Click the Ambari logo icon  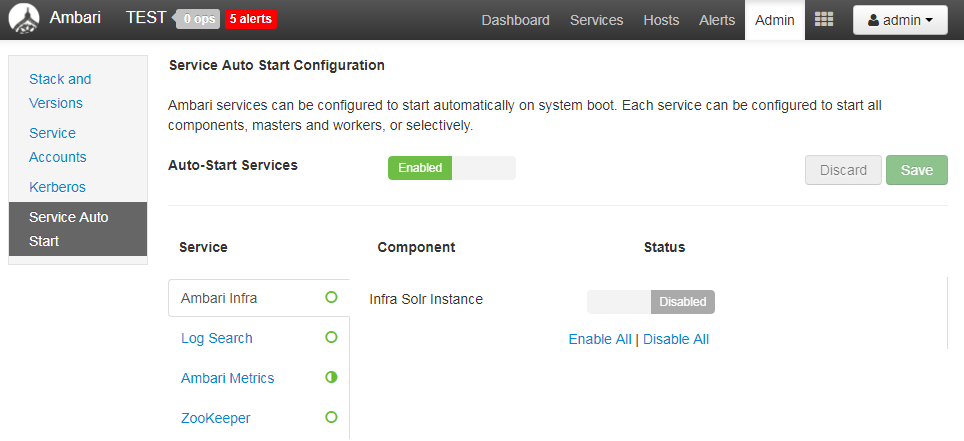coord(24,19)
